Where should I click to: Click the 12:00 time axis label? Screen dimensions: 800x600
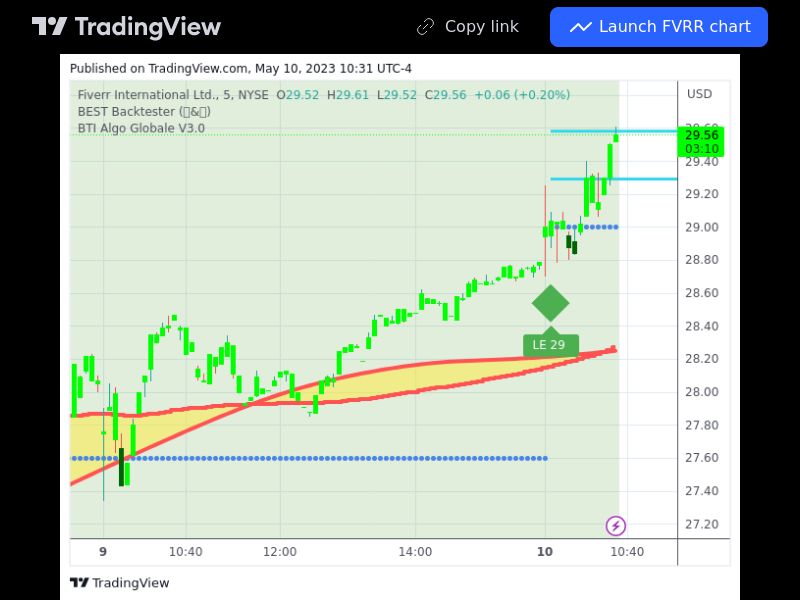(x=280, y=552)
